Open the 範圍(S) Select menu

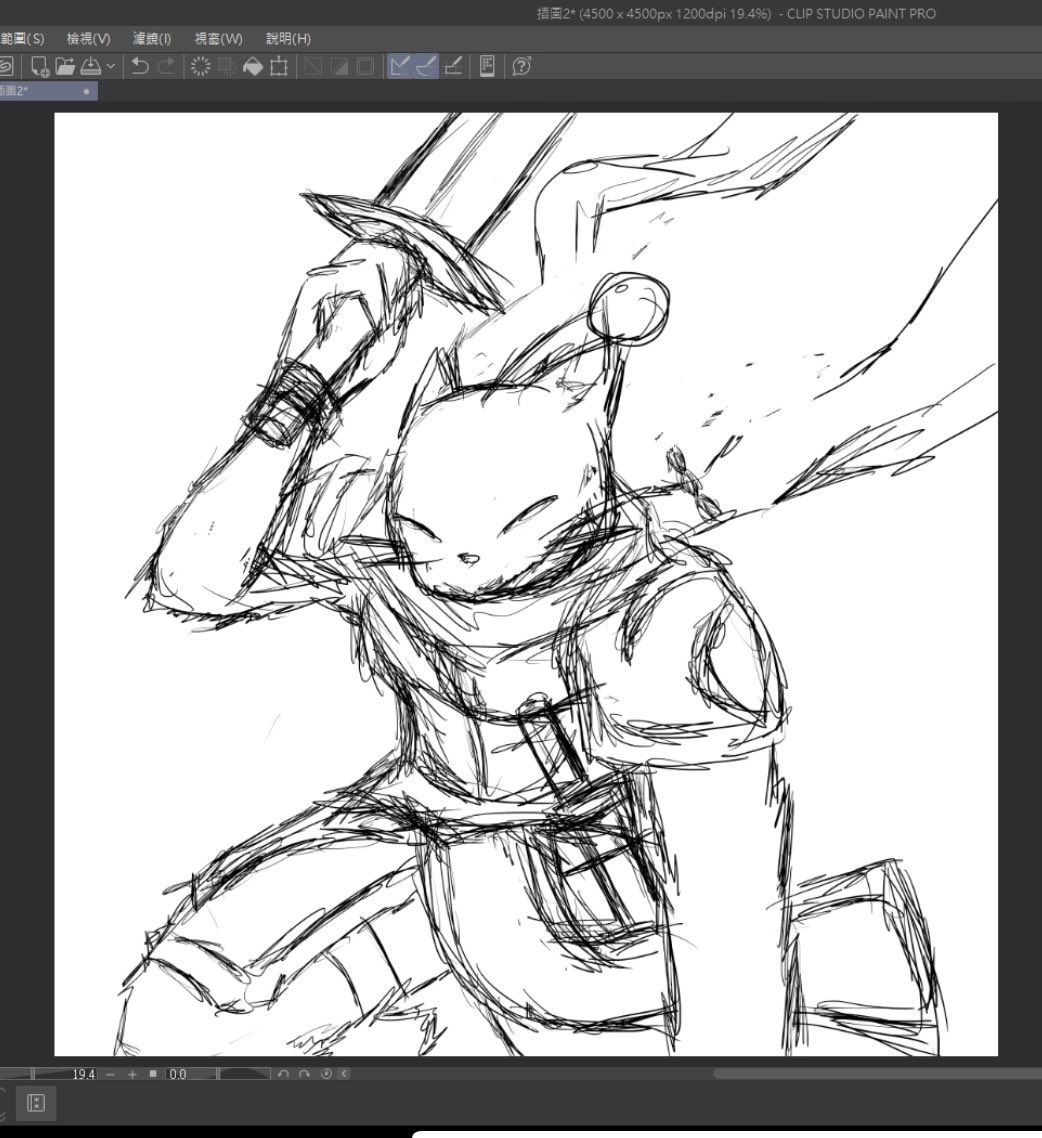[x=22, y=38]
